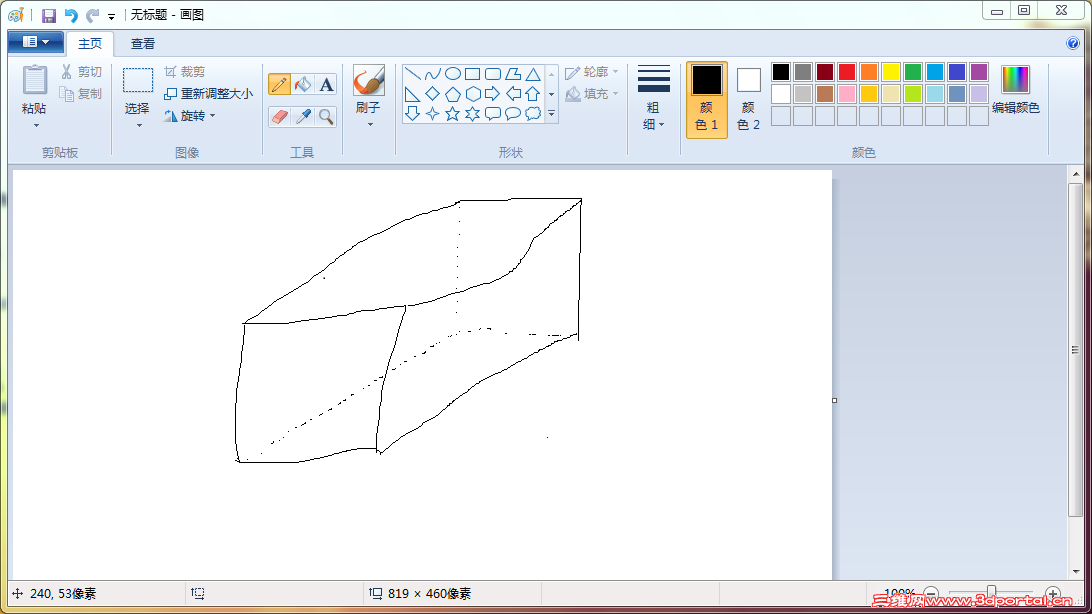This screenshot has width=1092, height=614.
Task: Click the Undo arrow in the title bar
Action: (71, 15)
